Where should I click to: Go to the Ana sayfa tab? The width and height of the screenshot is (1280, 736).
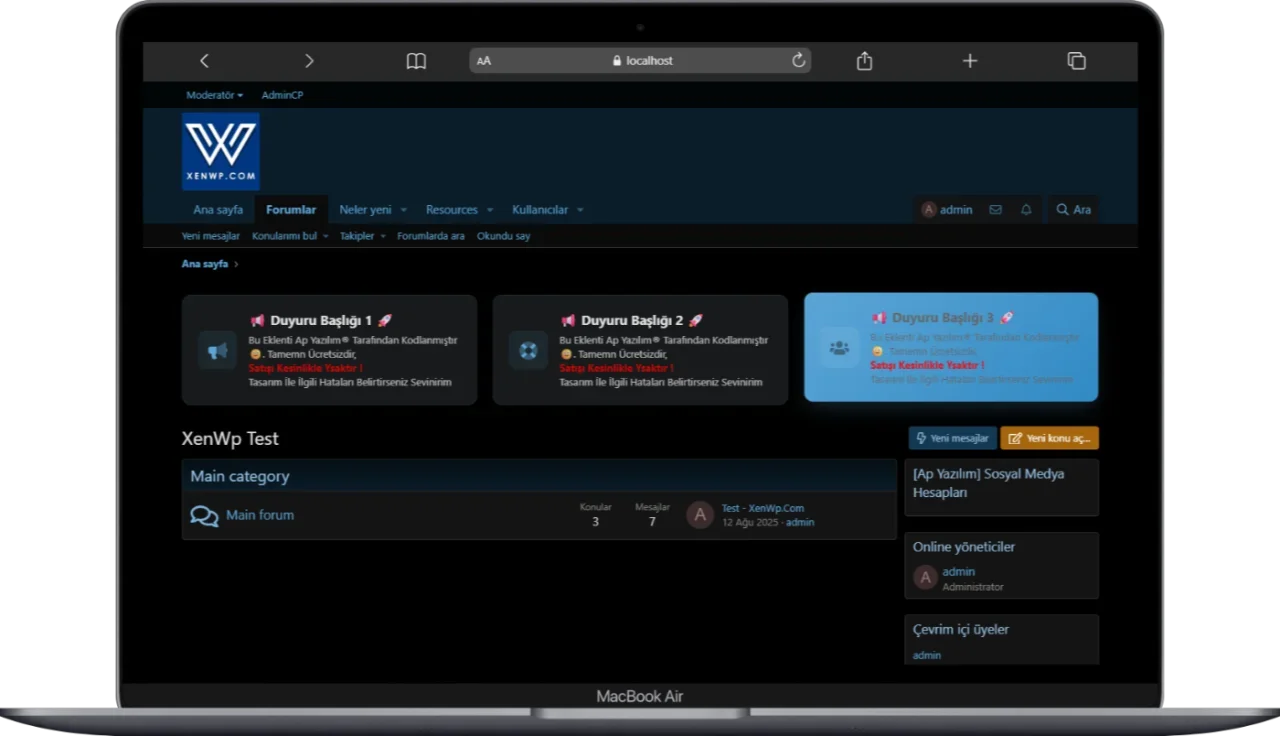click(218, 210)
